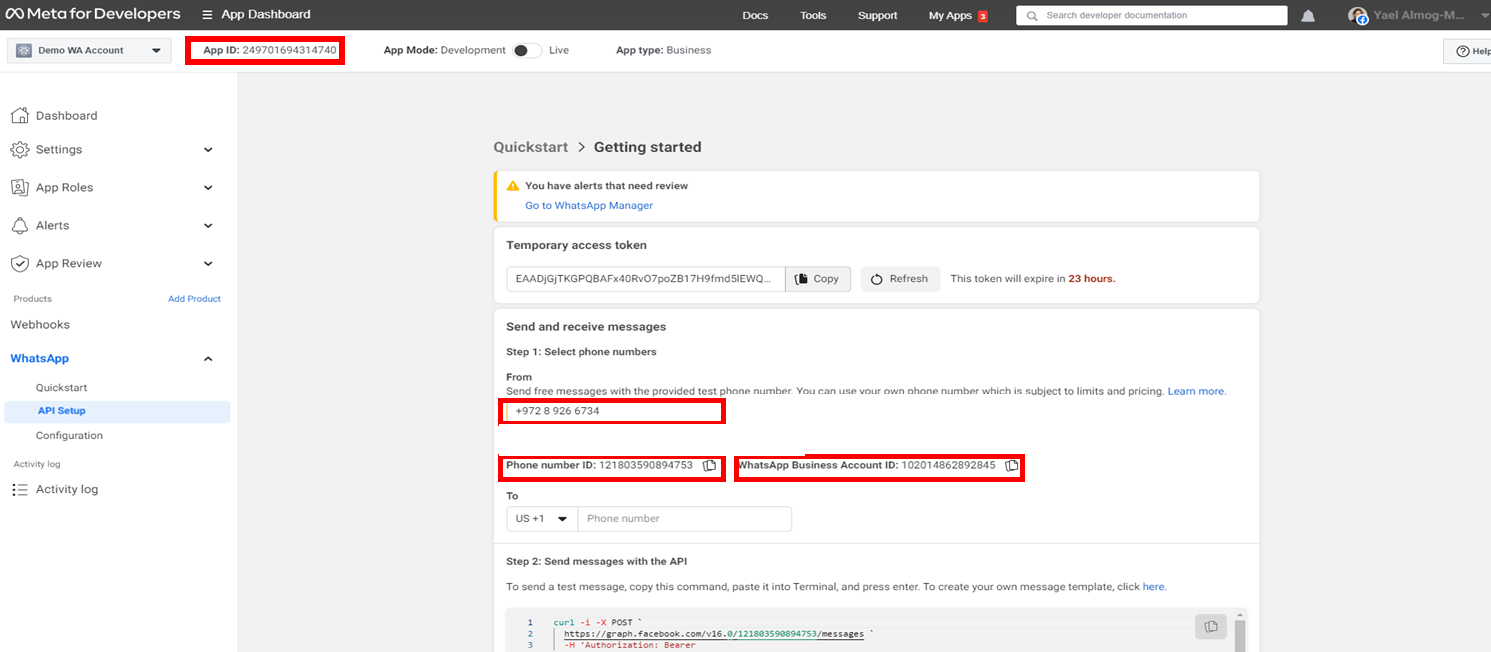Click the Activity log list icon
Screen dimensions: 1491x652
pyautogui.click(x=19, y=489)
